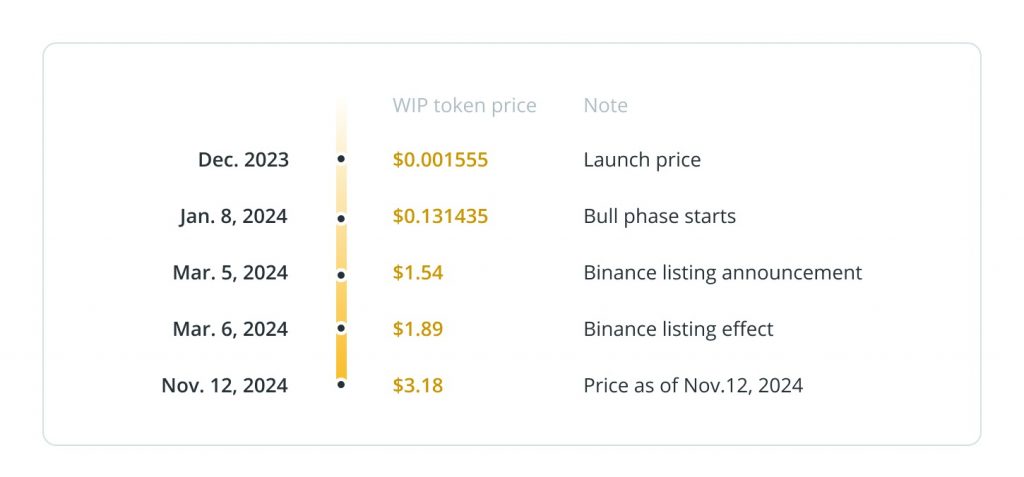Click the Dec. 2023 date label
Viewport: 1024px width, 477px height.
point(244,159)
